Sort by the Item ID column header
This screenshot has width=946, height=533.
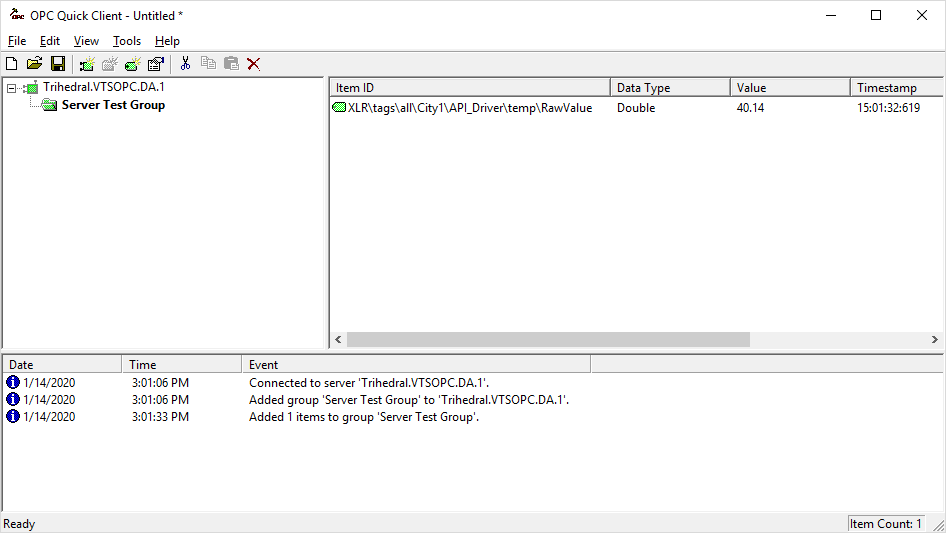(470, 88)
